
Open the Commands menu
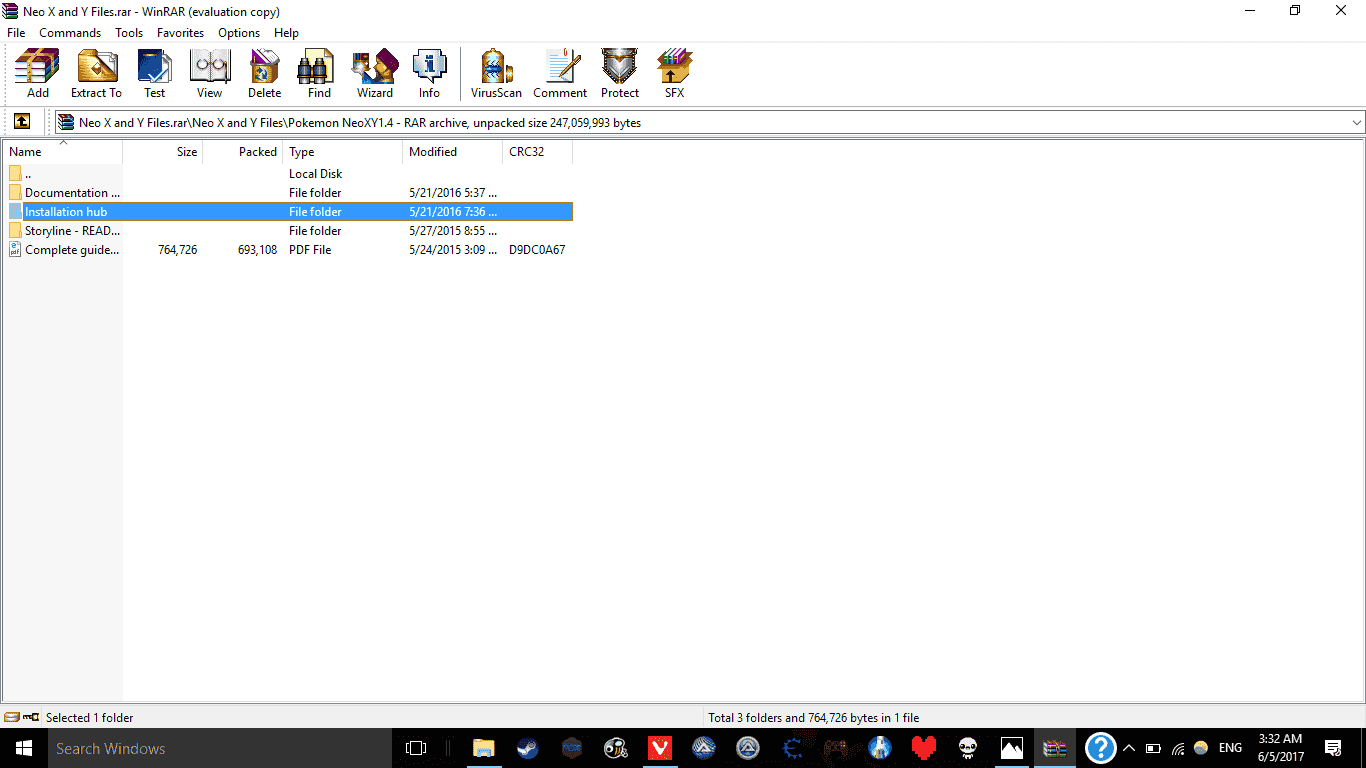(x=70, y=32)
